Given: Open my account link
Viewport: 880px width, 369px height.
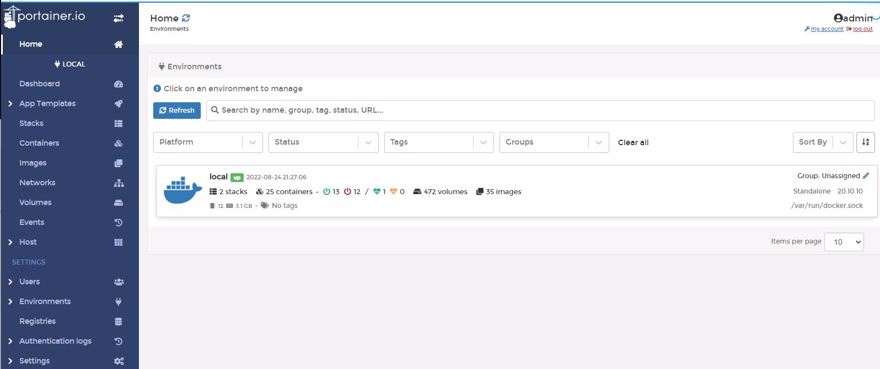Looking at the screenshot, I should coord(827,29).
